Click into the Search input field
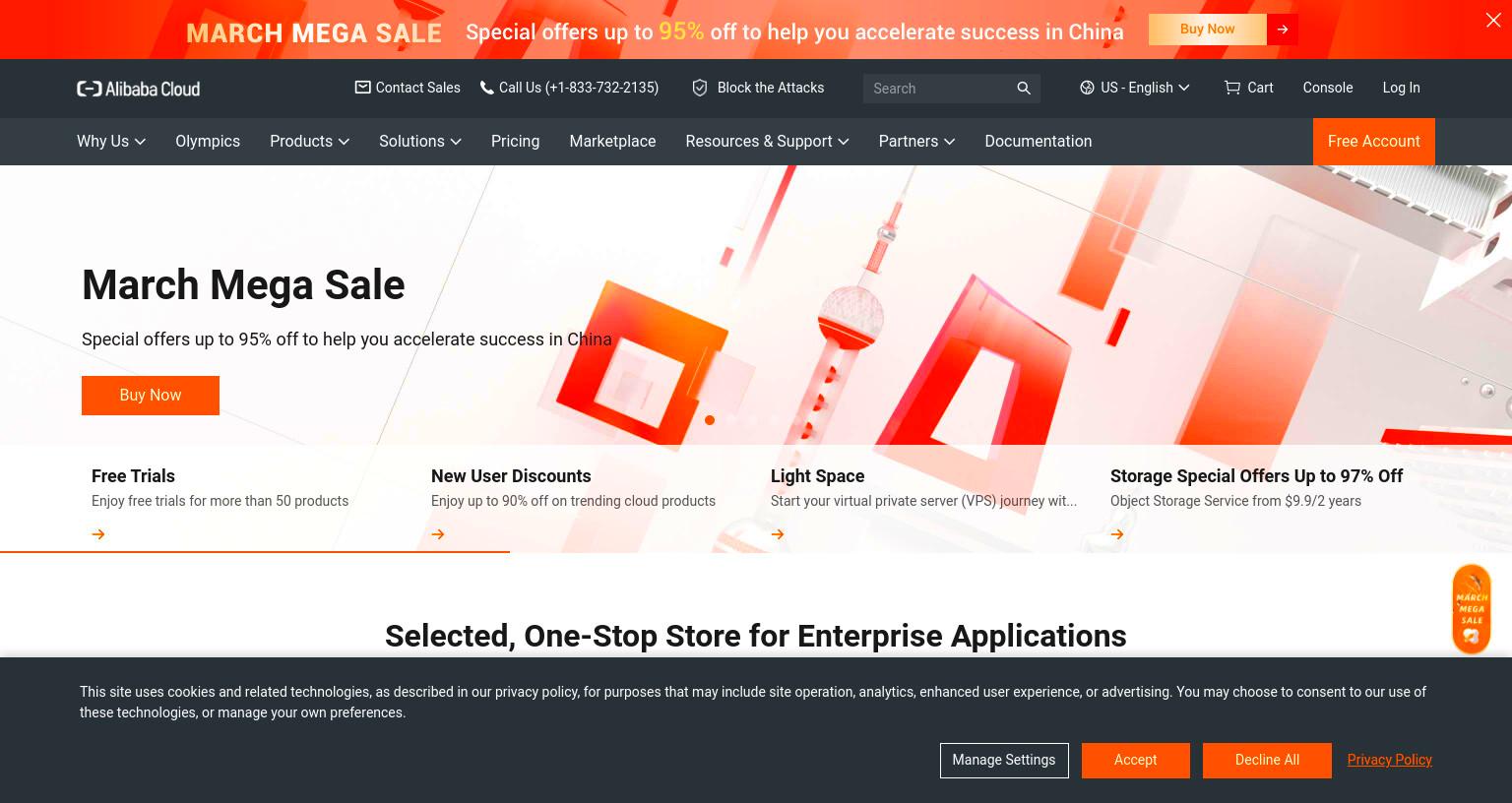This screenshot has width=1512, height=803. pyautogui.click(x=938, y=89)
